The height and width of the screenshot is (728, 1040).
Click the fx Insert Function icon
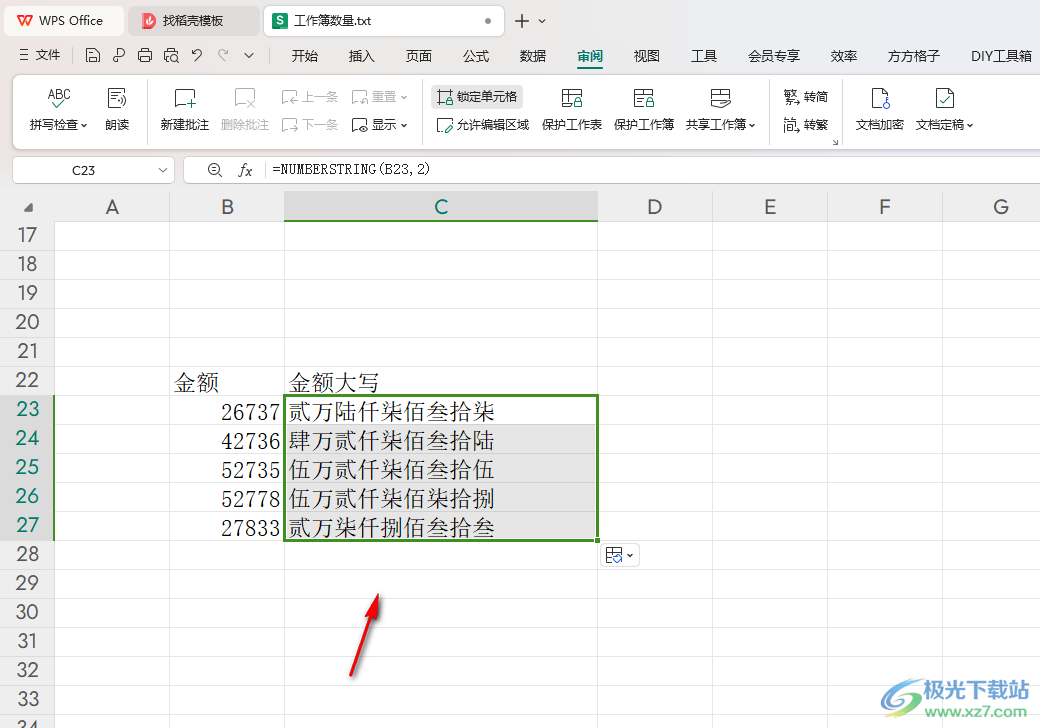point(245,170)
